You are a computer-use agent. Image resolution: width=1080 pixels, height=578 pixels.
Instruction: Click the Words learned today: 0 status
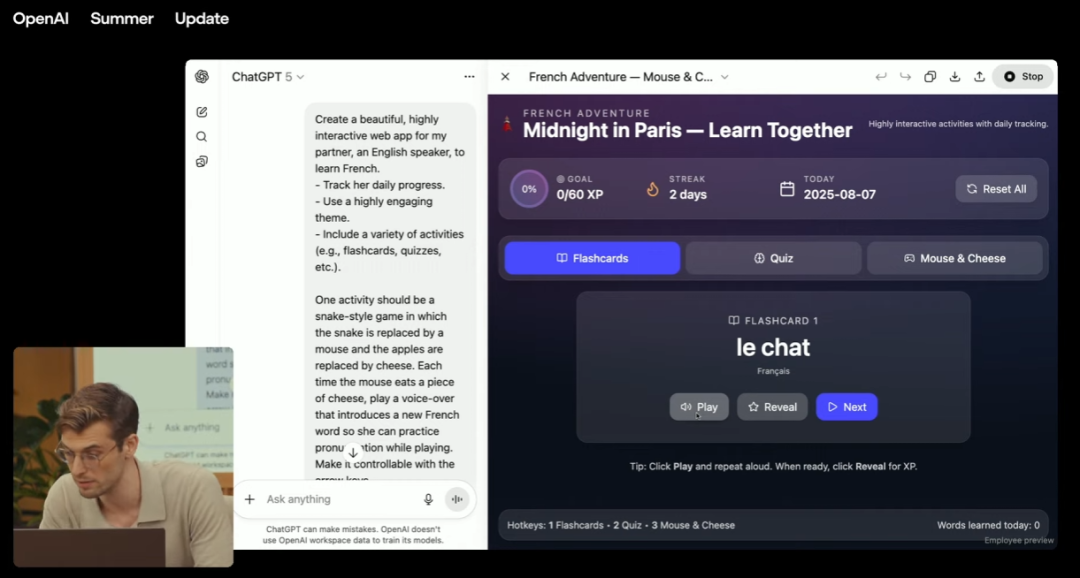tap(988, 525)
